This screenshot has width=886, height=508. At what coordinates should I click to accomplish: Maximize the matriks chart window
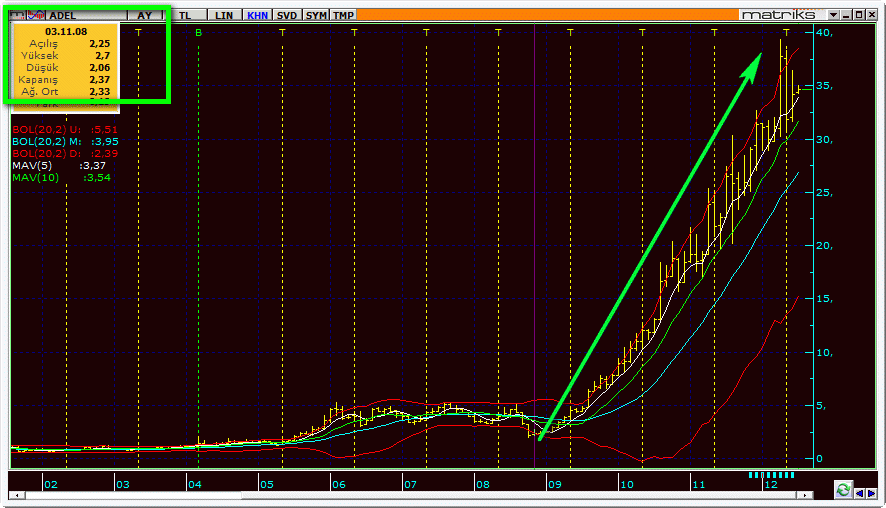859,15
